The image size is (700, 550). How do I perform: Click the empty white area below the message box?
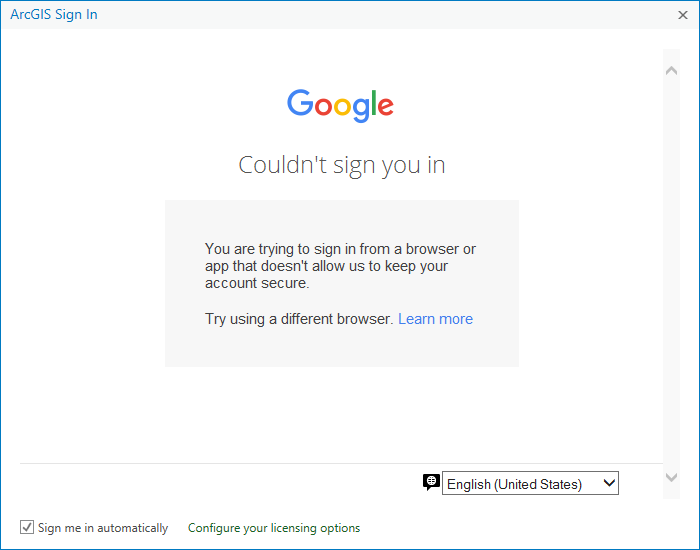340,415
